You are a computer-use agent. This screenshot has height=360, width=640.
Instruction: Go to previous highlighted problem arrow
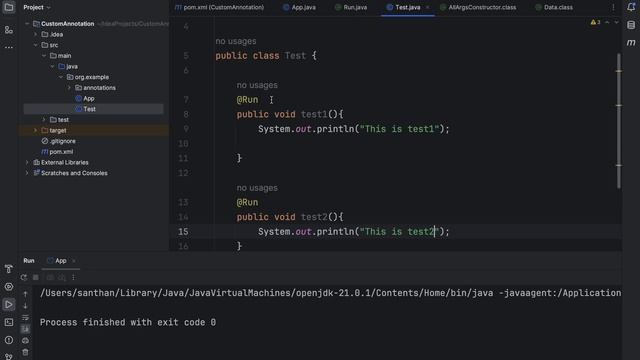coord(607,22)
